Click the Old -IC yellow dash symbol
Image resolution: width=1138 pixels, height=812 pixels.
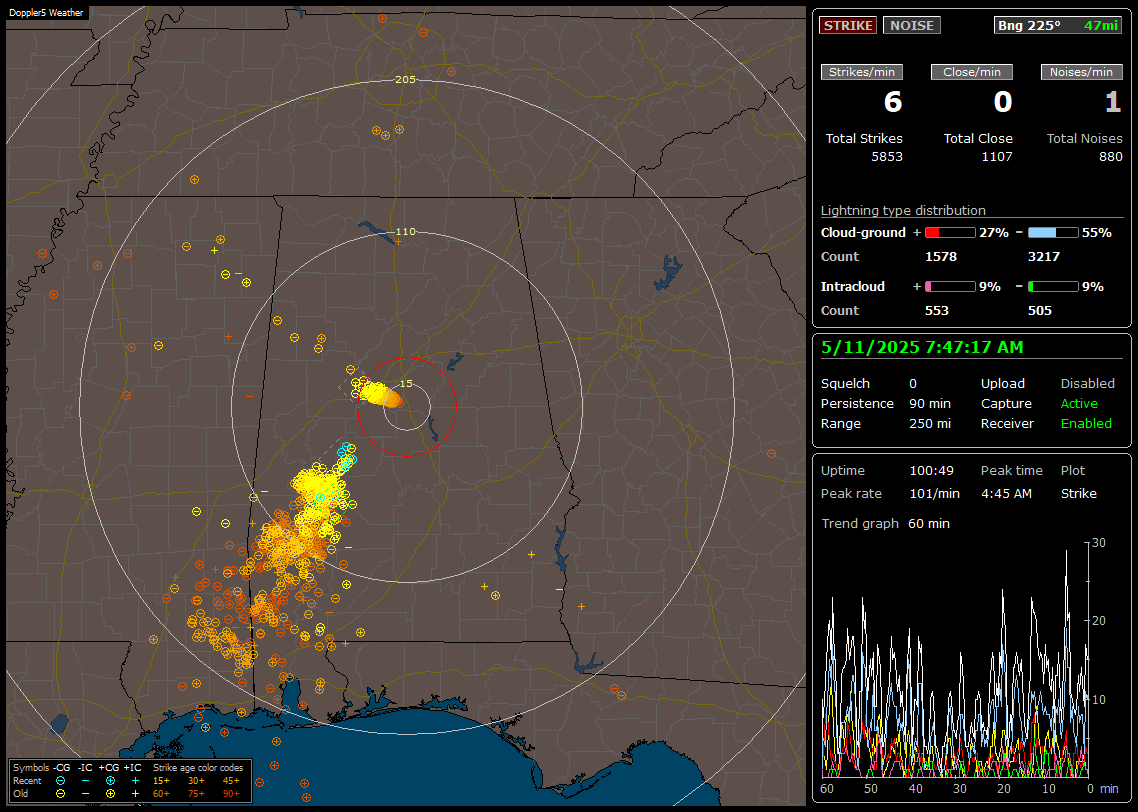pyautogui.click(x=86, y=794)
